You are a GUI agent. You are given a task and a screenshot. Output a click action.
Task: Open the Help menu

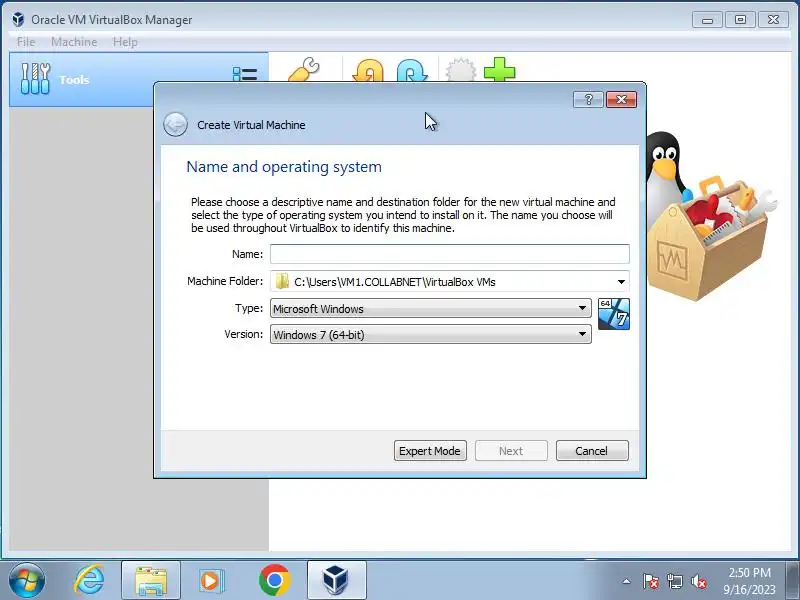point(125,42)
